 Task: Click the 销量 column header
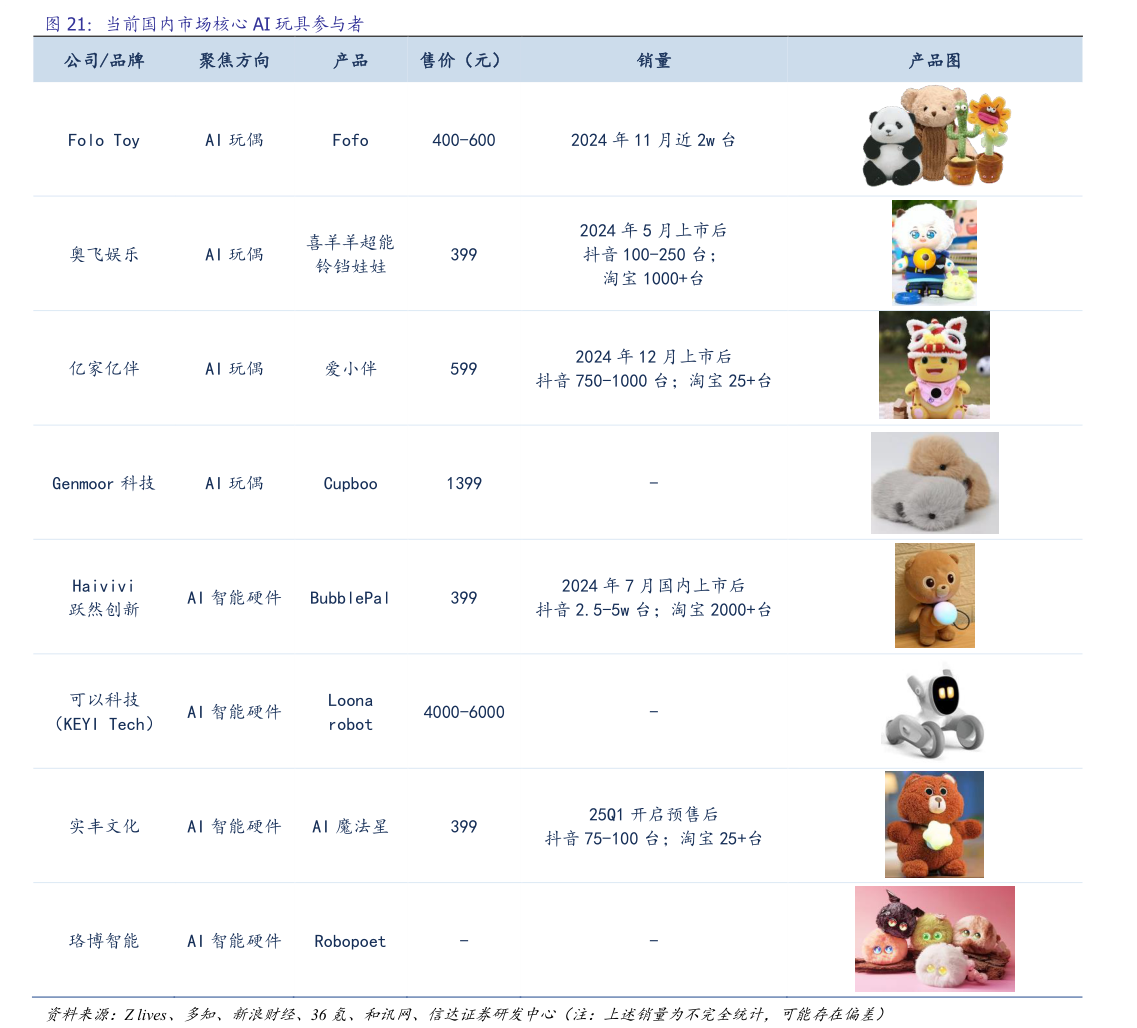[653, 60]
